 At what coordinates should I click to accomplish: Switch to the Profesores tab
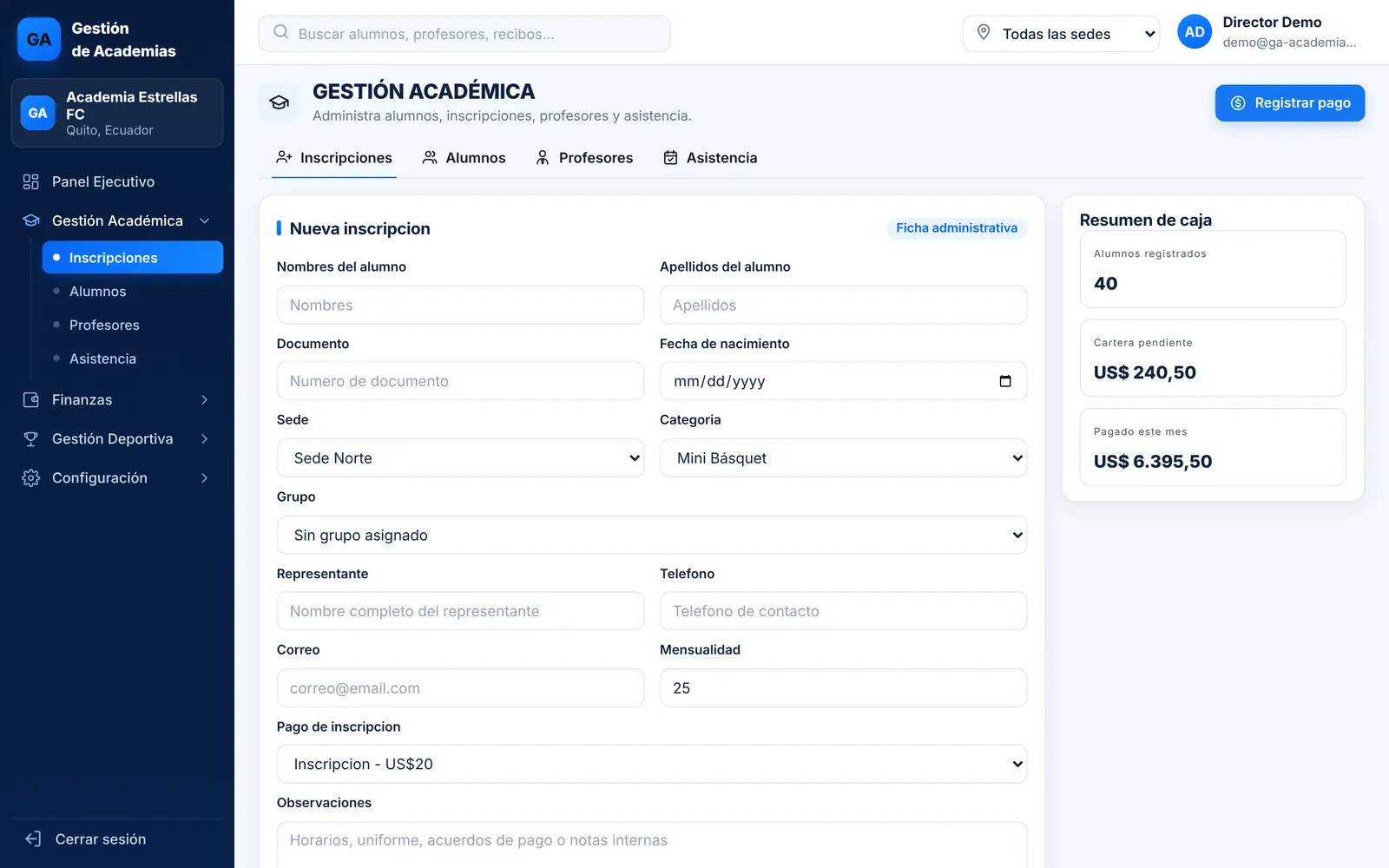(x=584, y=158)
